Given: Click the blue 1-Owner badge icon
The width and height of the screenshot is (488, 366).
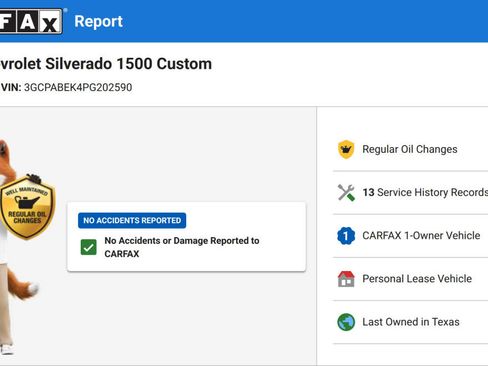Looking at the screenshot, I should 346,236.
